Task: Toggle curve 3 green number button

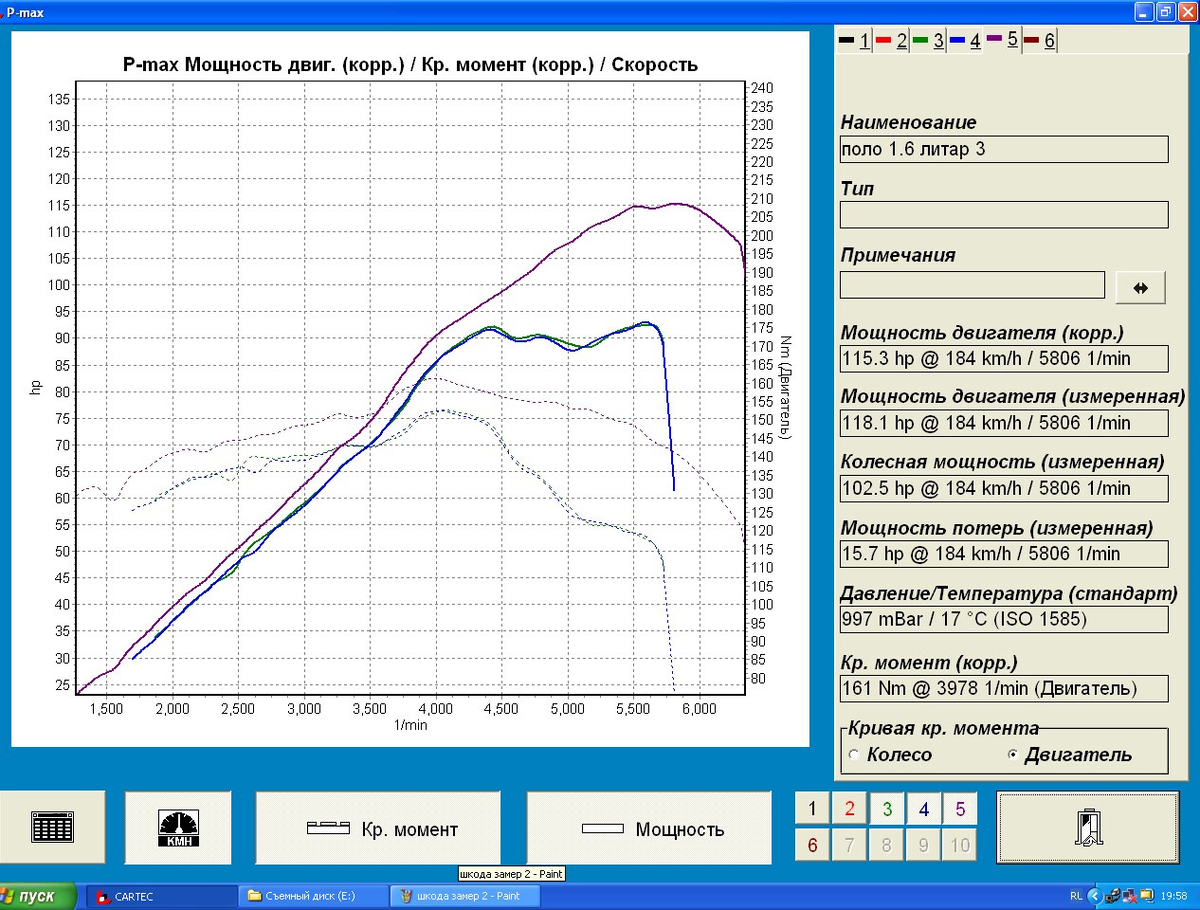Action: tap(886, 808)
